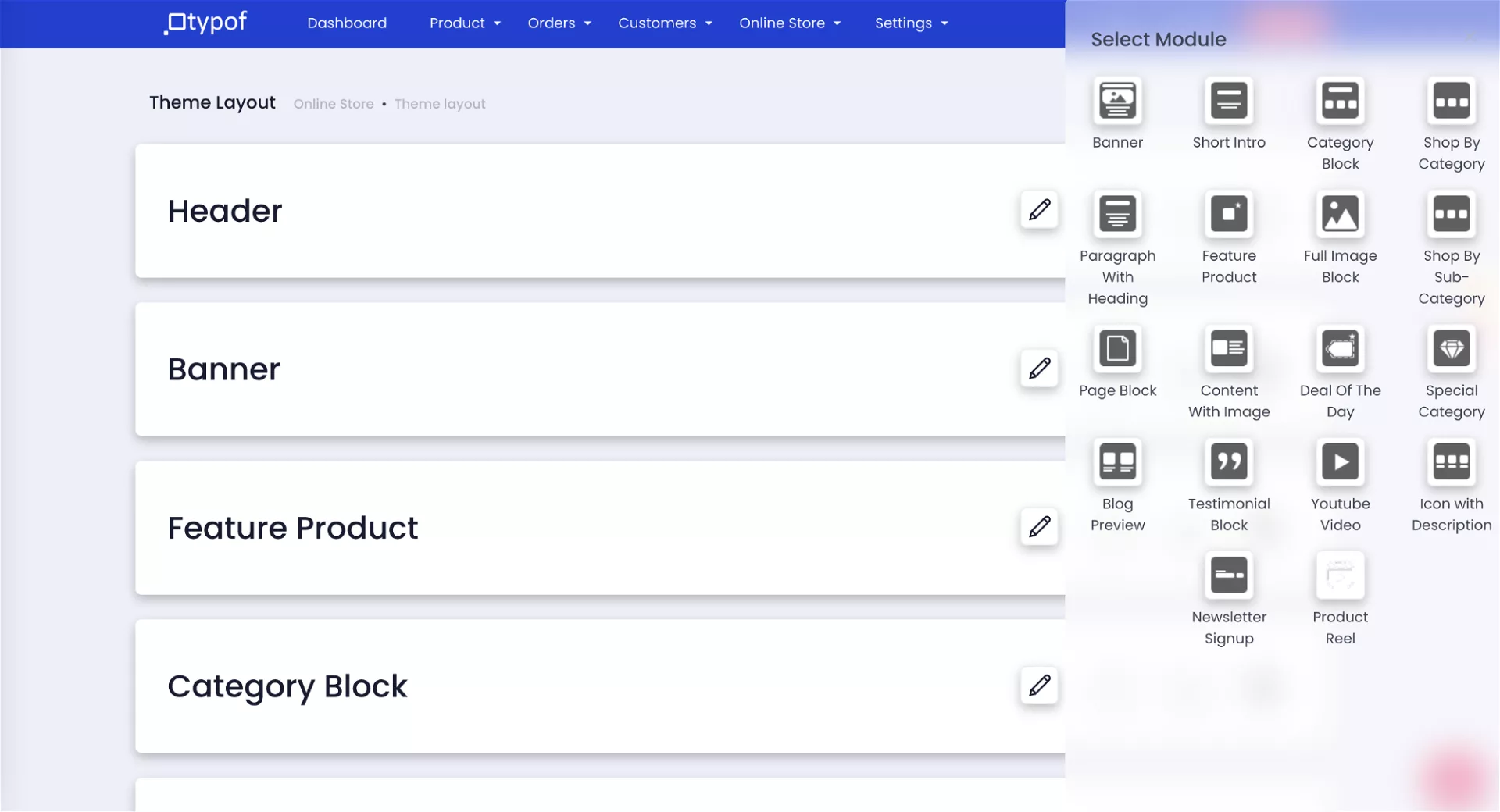Choose the Content With Image module
The height and width of the screenshot is (812, 1500).
point(1228,349)
